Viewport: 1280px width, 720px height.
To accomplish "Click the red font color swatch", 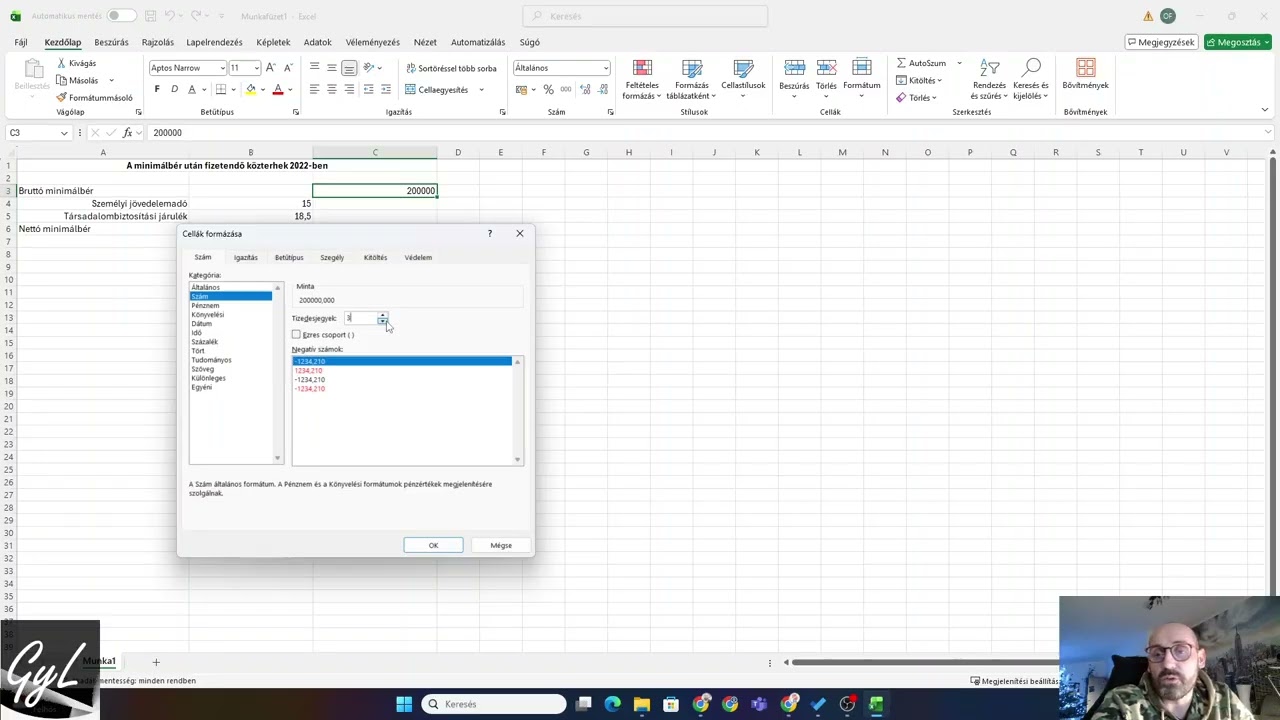I will (278, 89).
